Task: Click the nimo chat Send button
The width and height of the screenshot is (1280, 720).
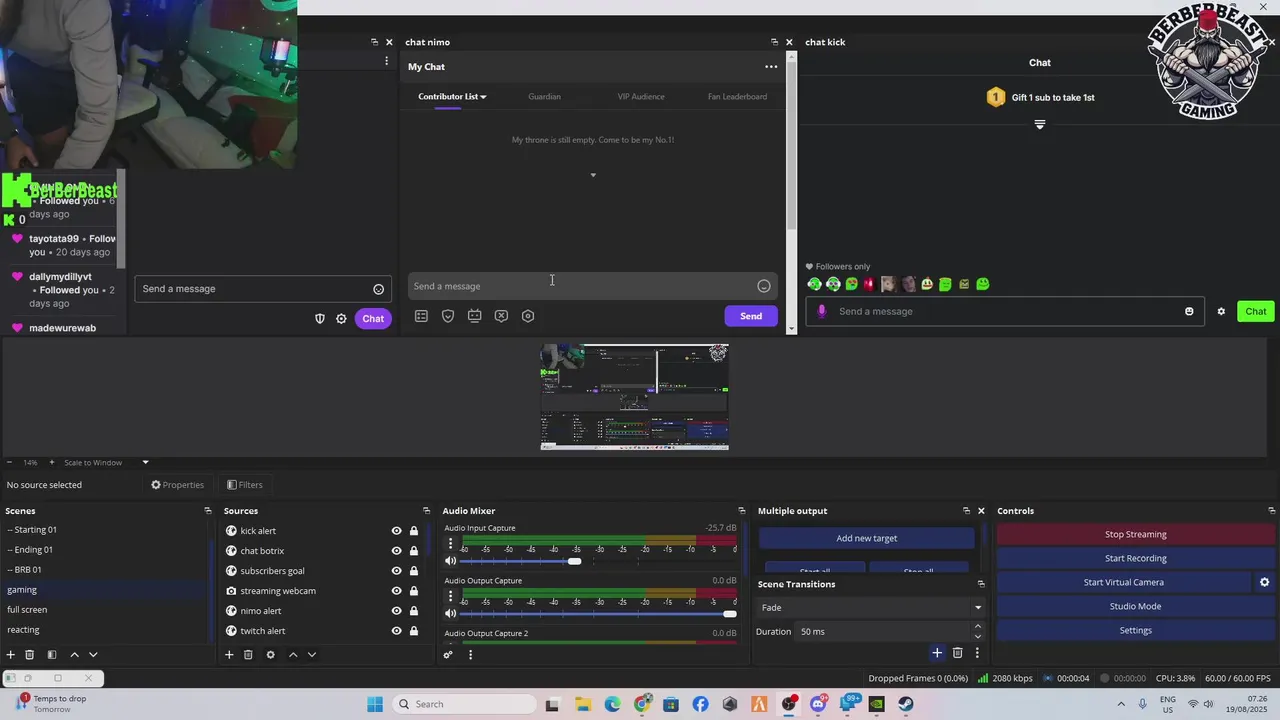Action: [751, 316]
